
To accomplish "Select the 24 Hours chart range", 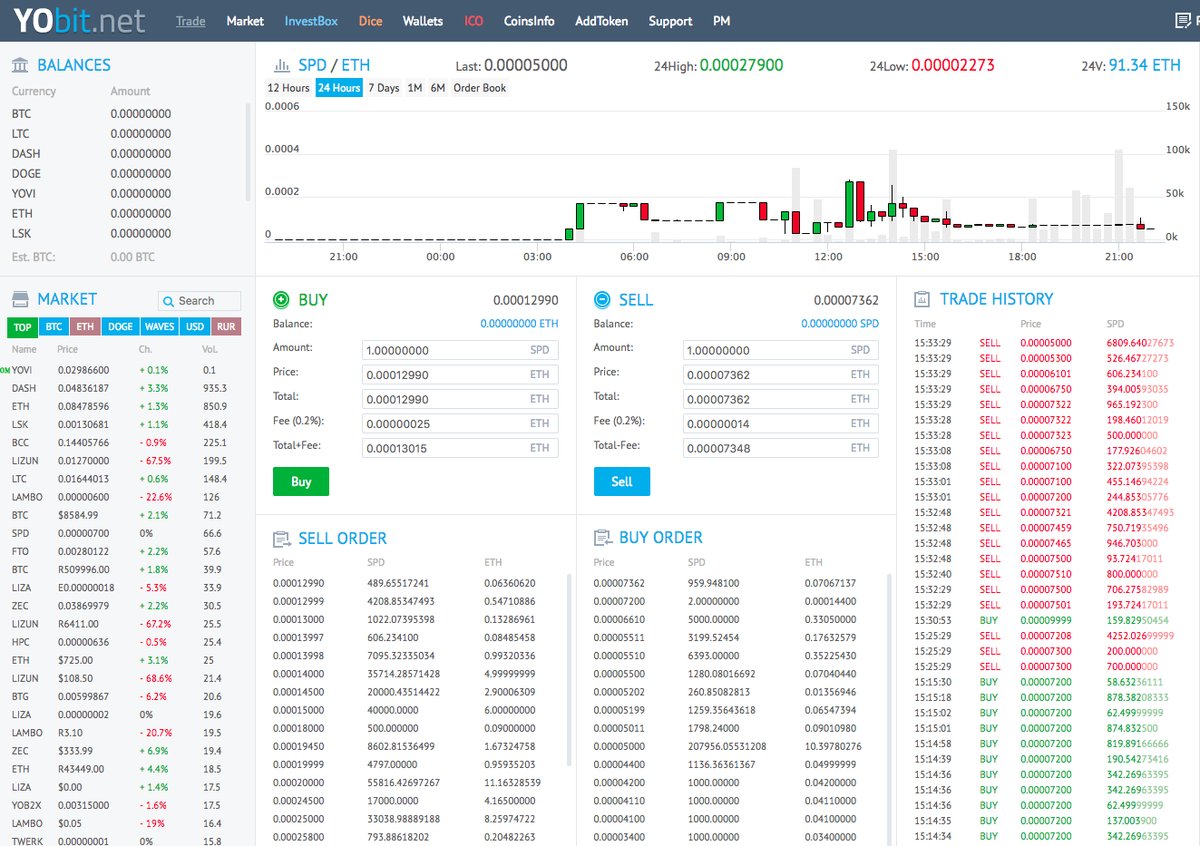I will 339,88.
